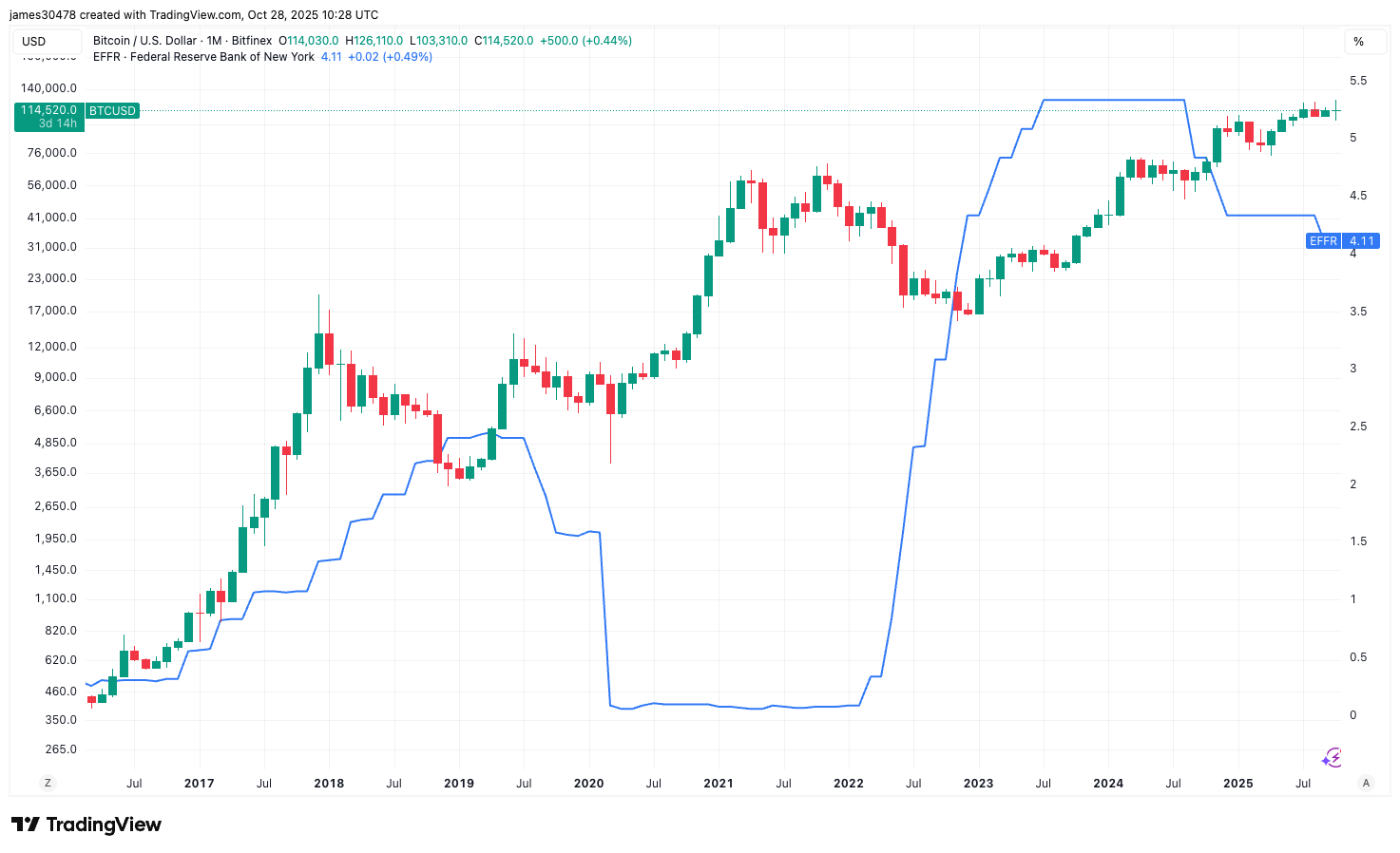Viewport: 1400px width, 853px height.
Task: Click the 2022 time axis label
Action: tap(849, 784)
